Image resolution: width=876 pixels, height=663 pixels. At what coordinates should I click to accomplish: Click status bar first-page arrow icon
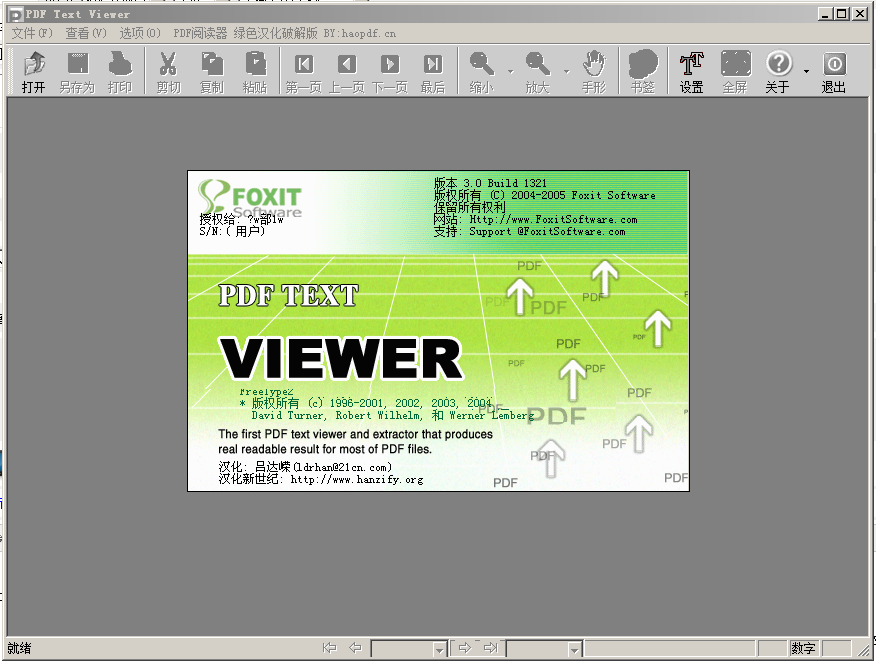coord(330,648)
